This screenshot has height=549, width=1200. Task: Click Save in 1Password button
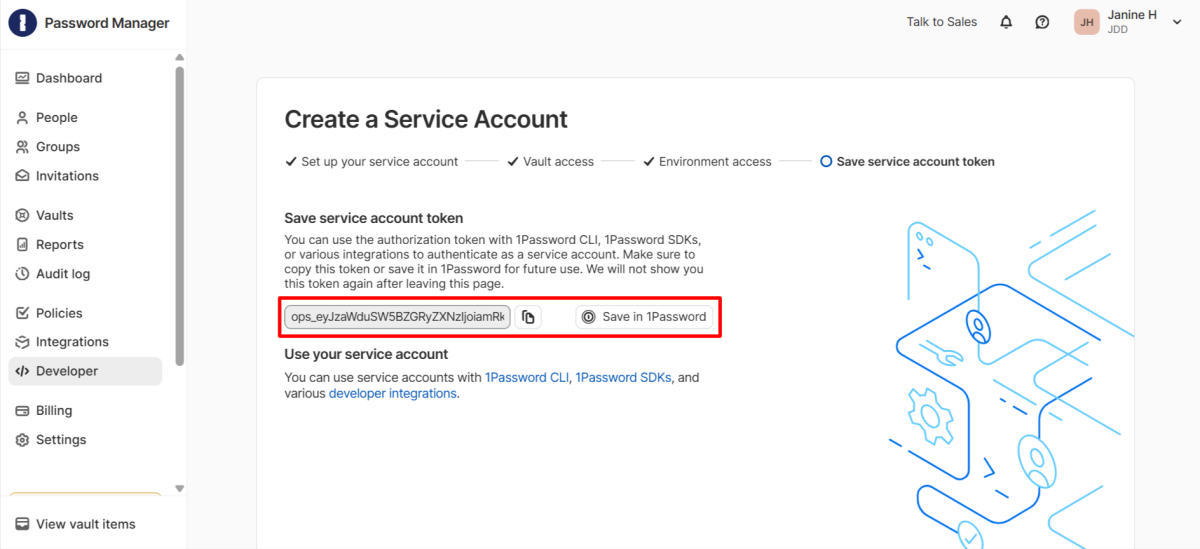tap(644, 317)
